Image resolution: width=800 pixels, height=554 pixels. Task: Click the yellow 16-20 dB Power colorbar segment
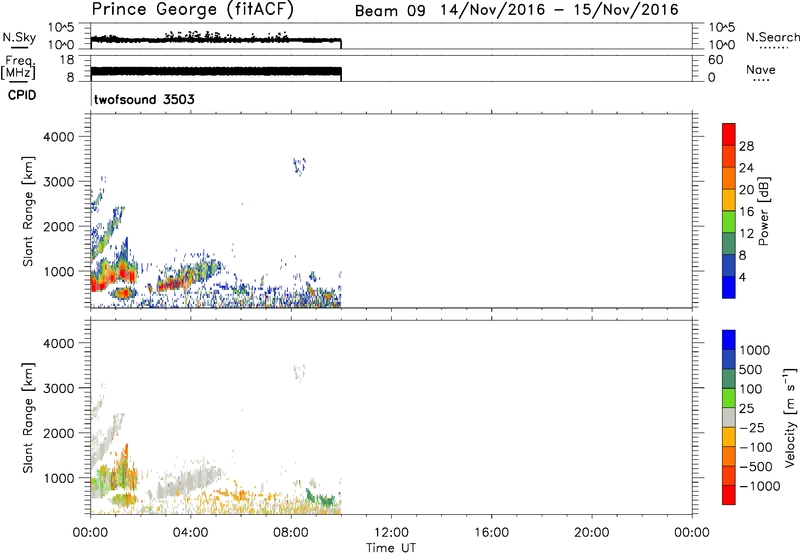tap(729, 200)
